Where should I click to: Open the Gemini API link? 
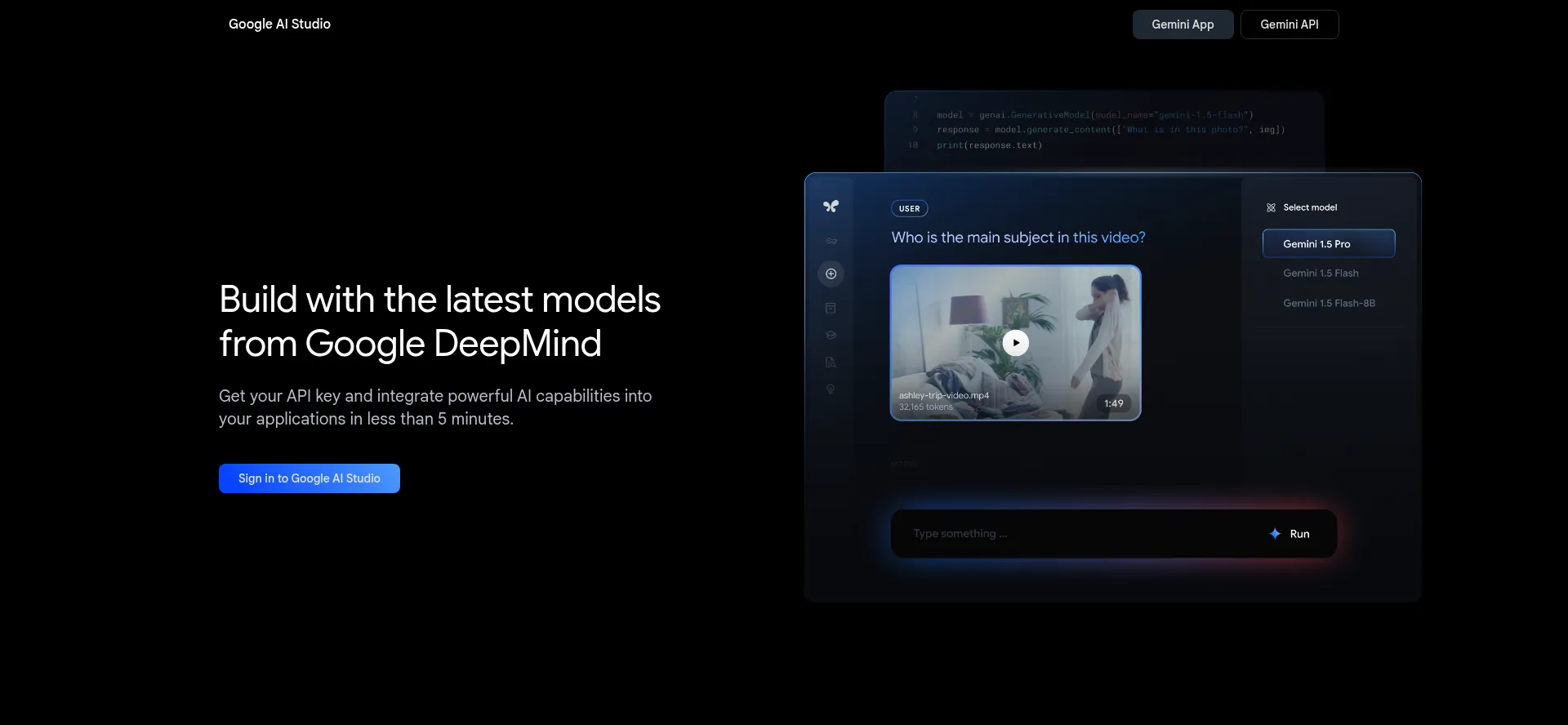(x=1290, y=24)
